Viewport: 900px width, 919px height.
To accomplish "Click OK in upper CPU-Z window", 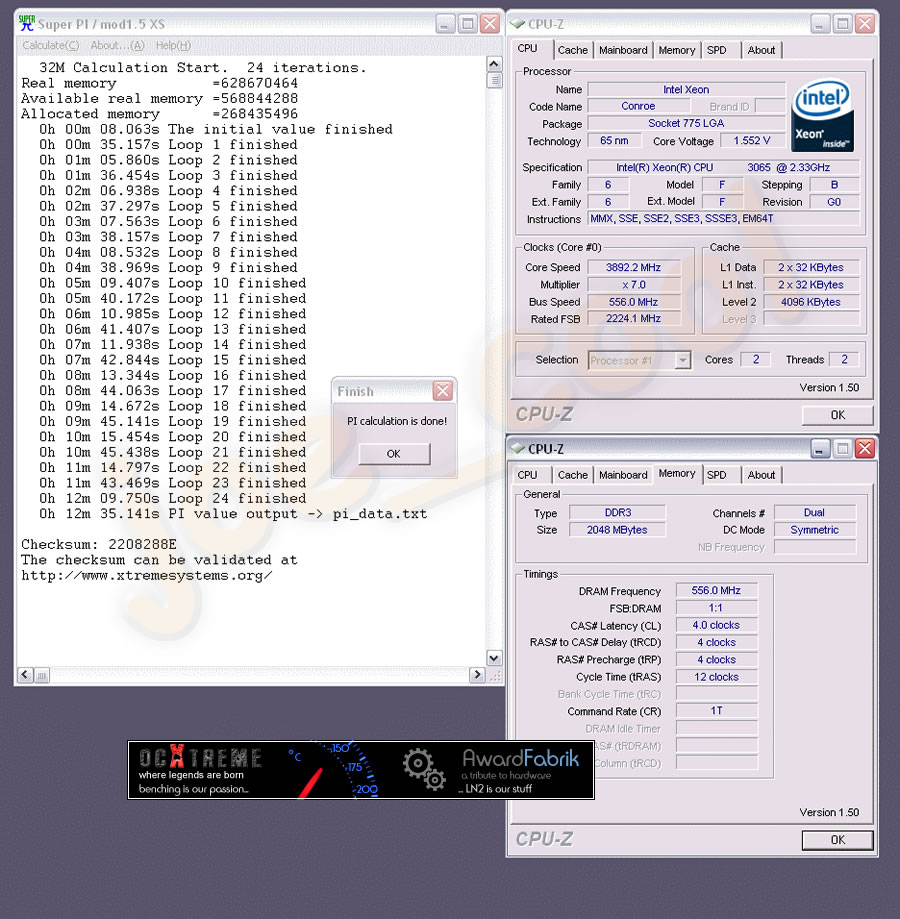I will pos(837,415).
